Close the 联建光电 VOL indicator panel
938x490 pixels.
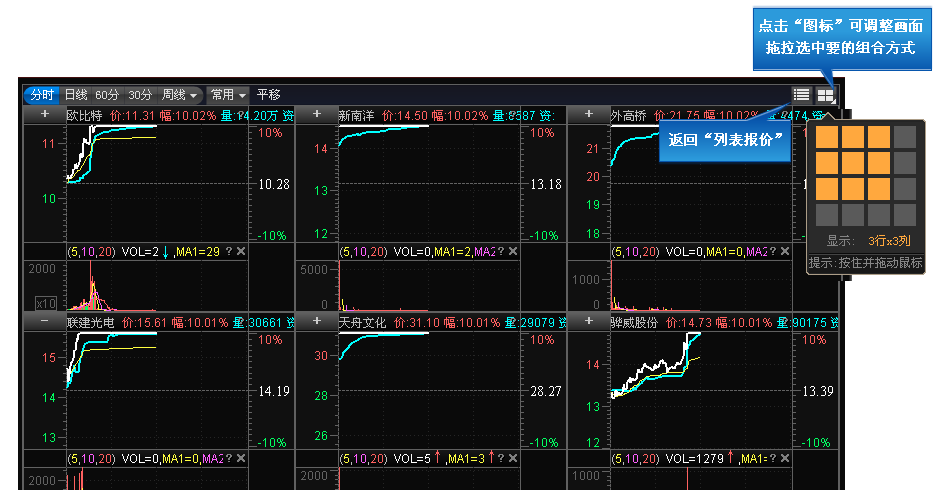click(x=240, y=458)
